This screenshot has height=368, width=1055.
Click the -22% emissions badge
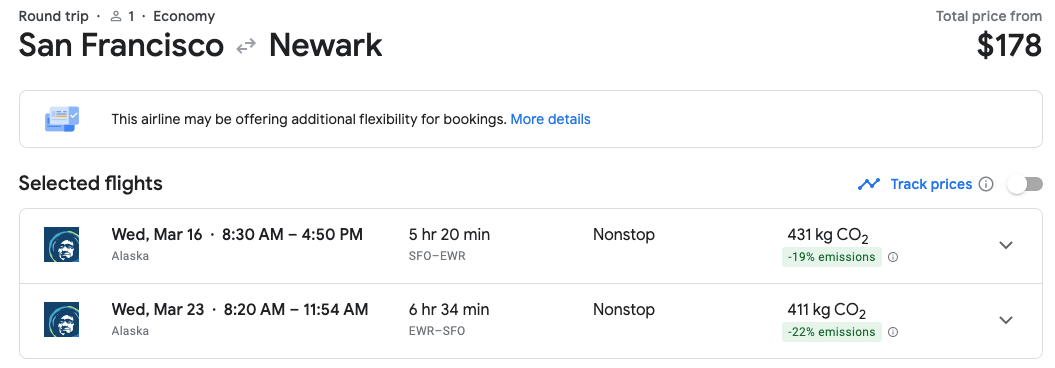tap(832, 332)
